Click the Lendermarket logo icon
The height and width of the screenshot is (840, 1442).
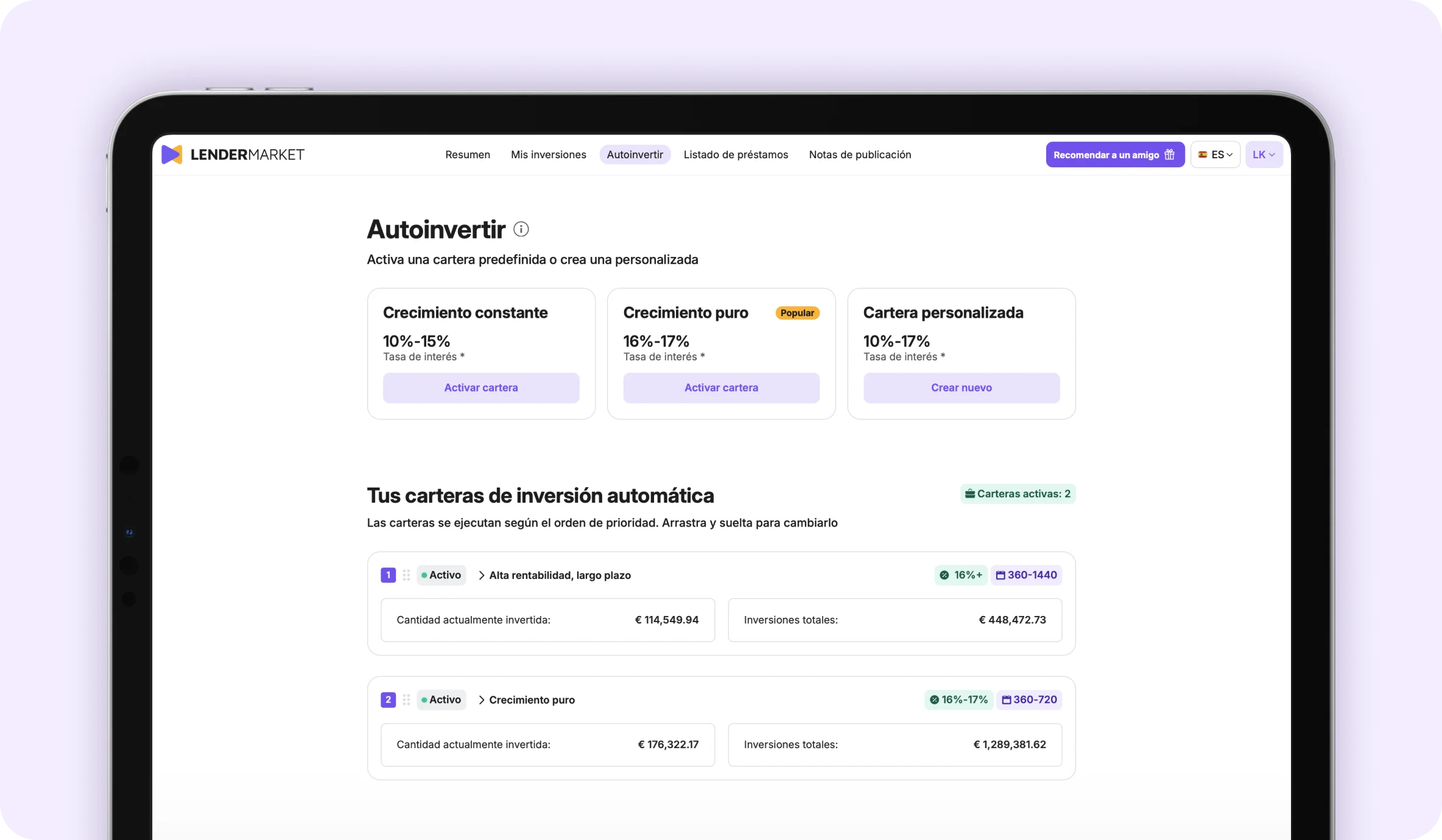click(172, 155)
